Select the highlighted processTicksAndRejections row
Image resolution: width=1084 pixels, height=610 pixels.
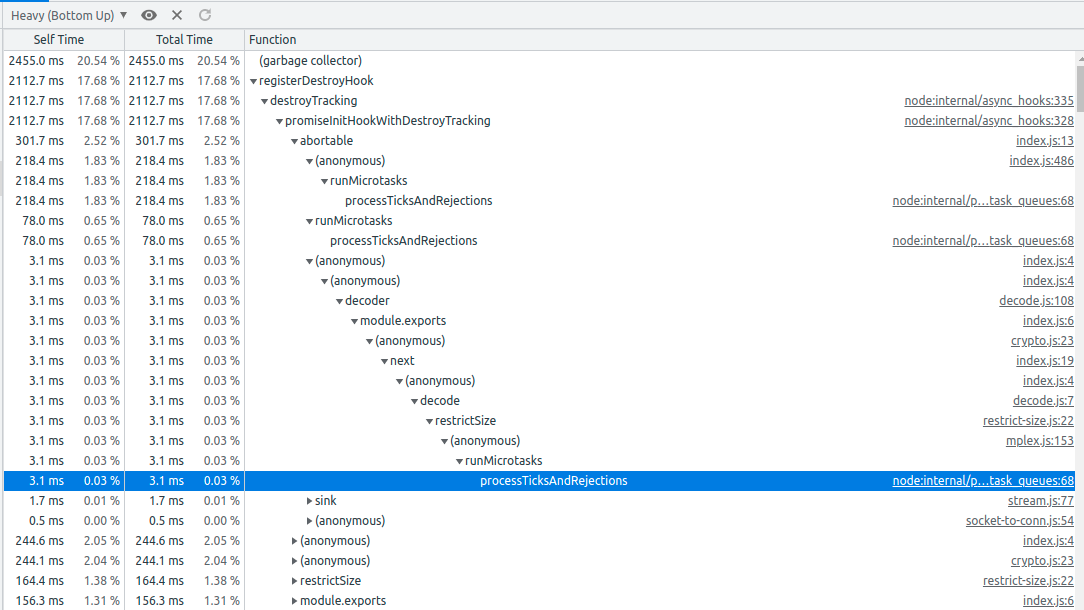[539, 481]
